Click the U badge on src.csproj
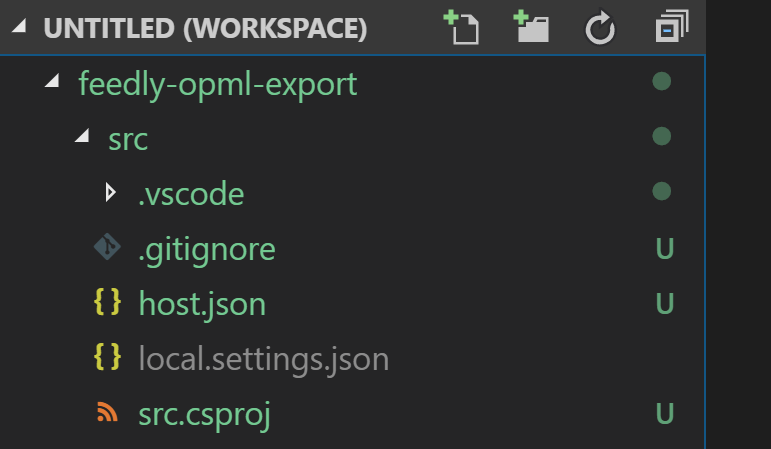 664,413
